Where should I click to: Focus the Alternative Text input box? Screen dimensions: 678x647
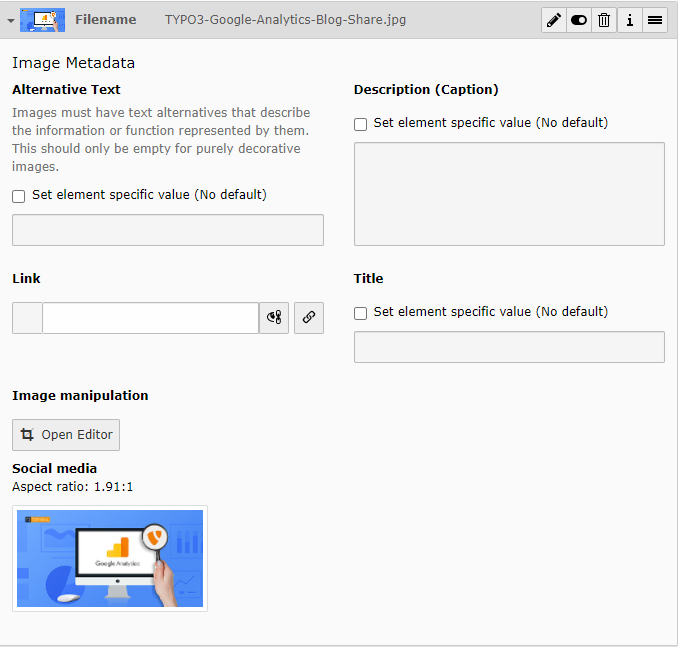click(x=167, y=230)
